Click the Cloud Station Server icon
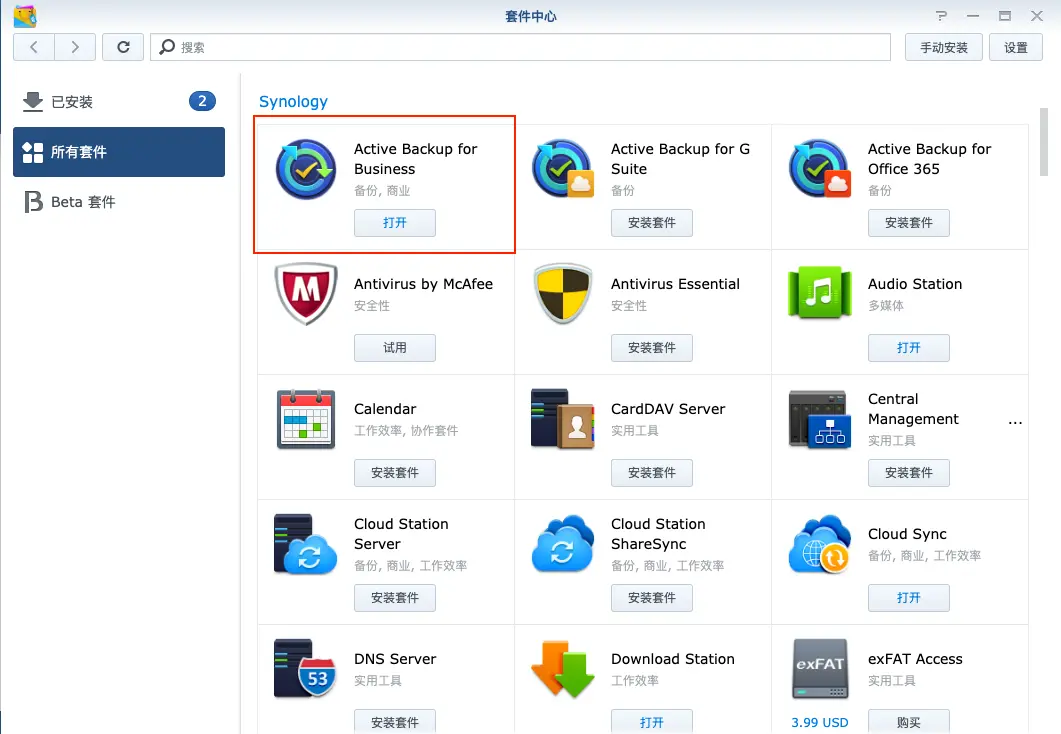Screen dimensions: 1061x734 tap(305, 544)
